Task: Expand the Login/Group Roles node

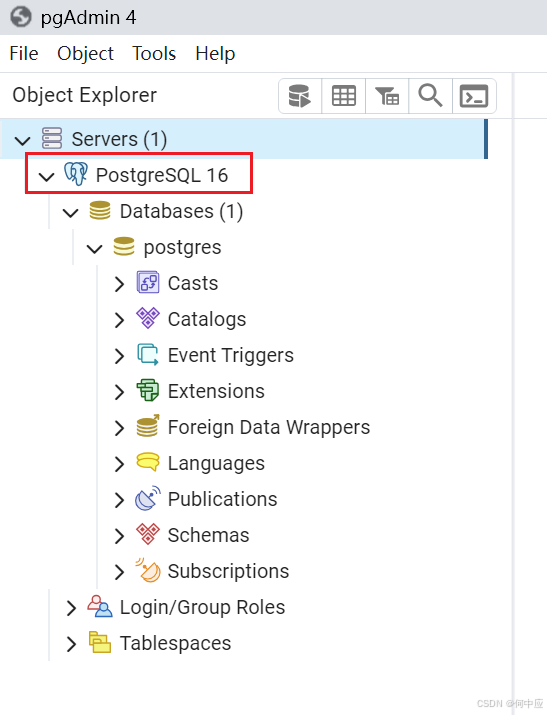Action: (x=71, y=608)
